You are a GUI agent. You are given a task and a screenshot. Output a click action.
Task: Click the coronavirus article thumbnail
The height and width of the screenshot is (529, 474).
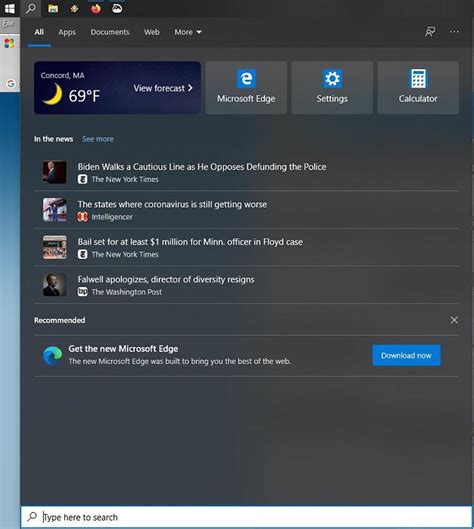[54, 210]
